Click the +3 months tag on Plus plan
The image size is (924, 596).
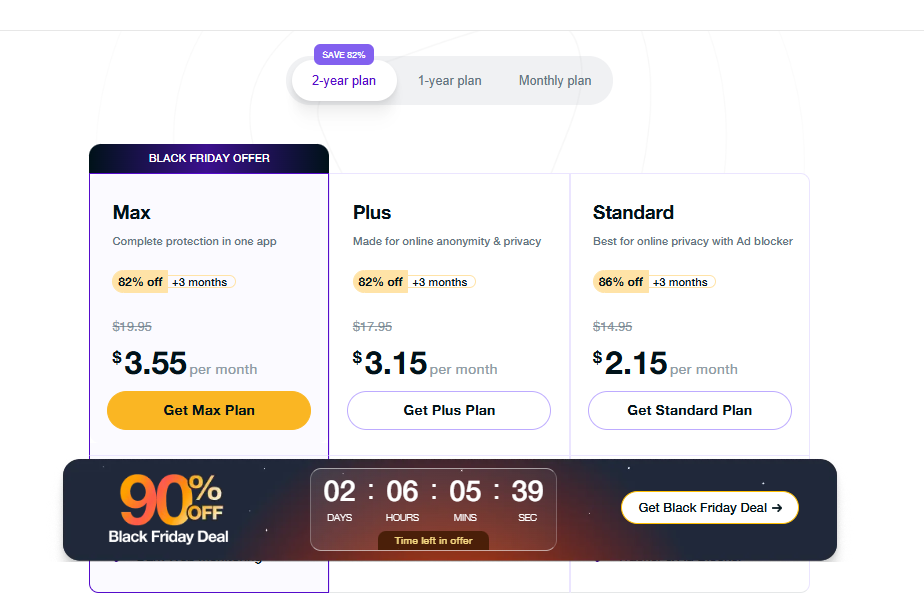442,281
